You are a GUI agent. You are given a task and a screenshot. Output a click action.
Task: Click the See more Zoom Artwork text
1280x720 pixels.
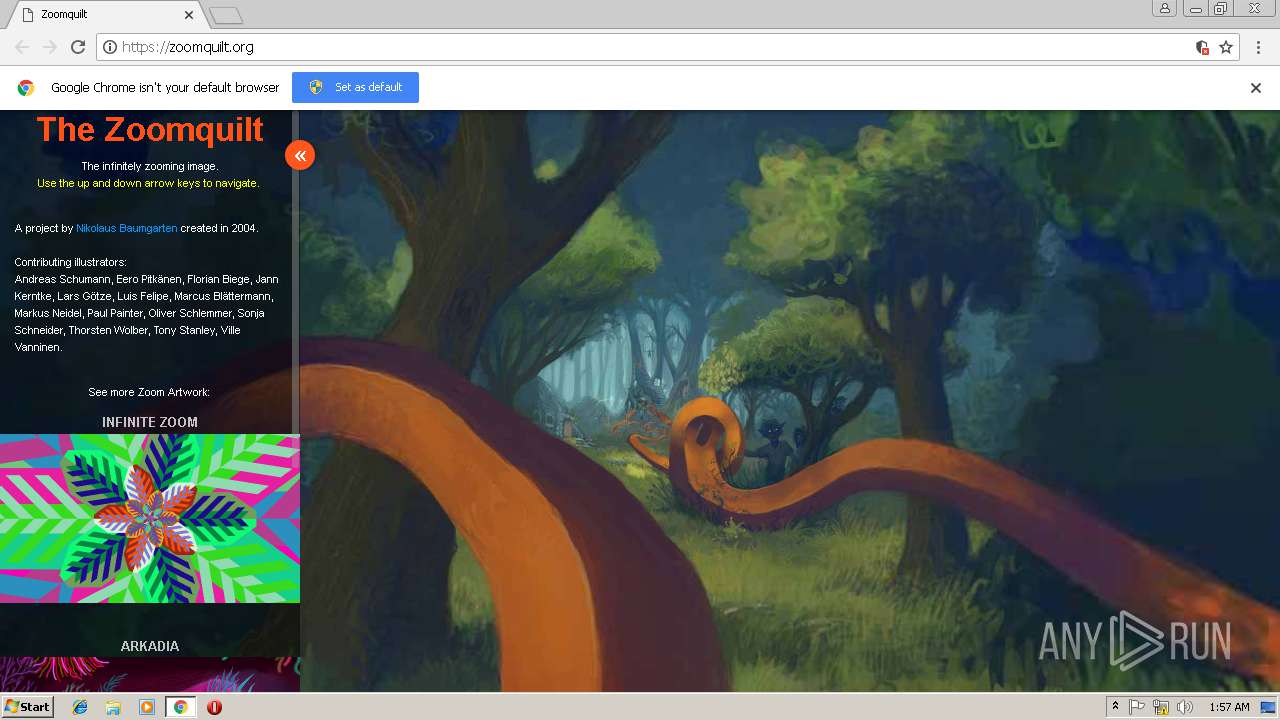pos(149,392)
